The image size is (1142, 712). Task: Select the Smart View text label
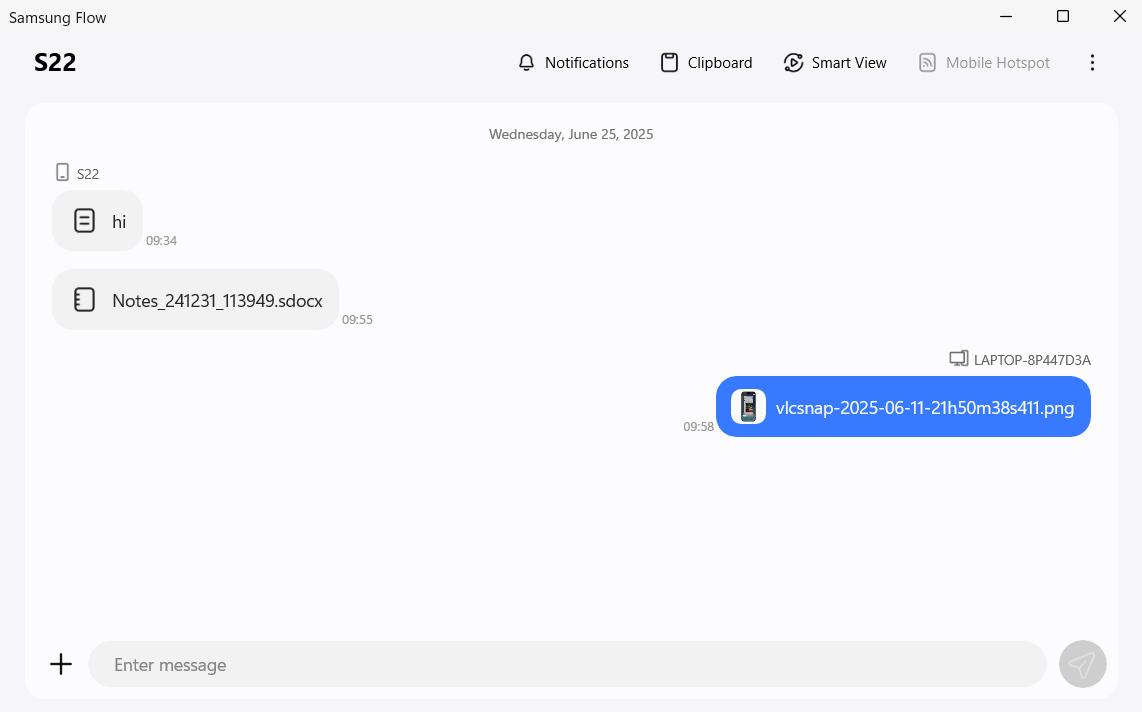click(x=849, y=62)
